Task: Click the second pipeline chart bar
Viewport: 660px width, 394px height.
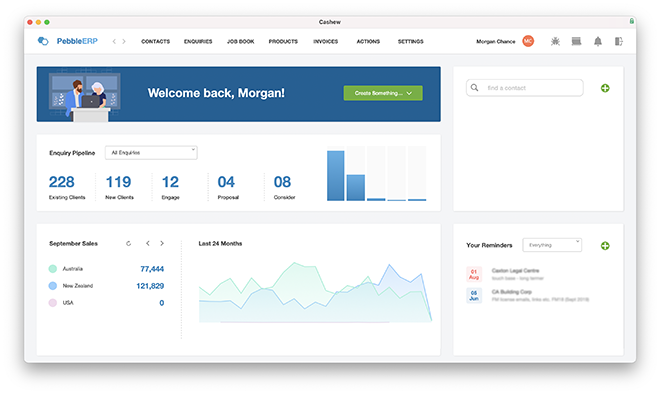Action: (x=356, y=187)
